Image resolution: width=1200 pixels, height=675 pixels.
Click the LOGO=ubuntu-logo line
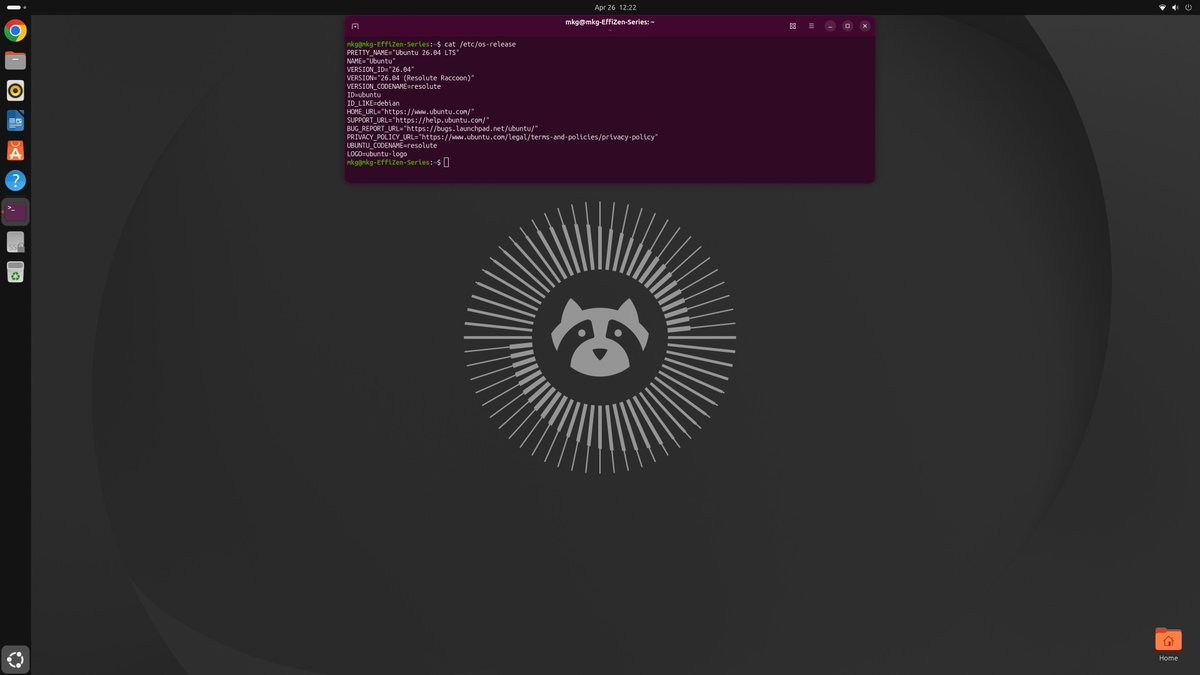(377, 154)
